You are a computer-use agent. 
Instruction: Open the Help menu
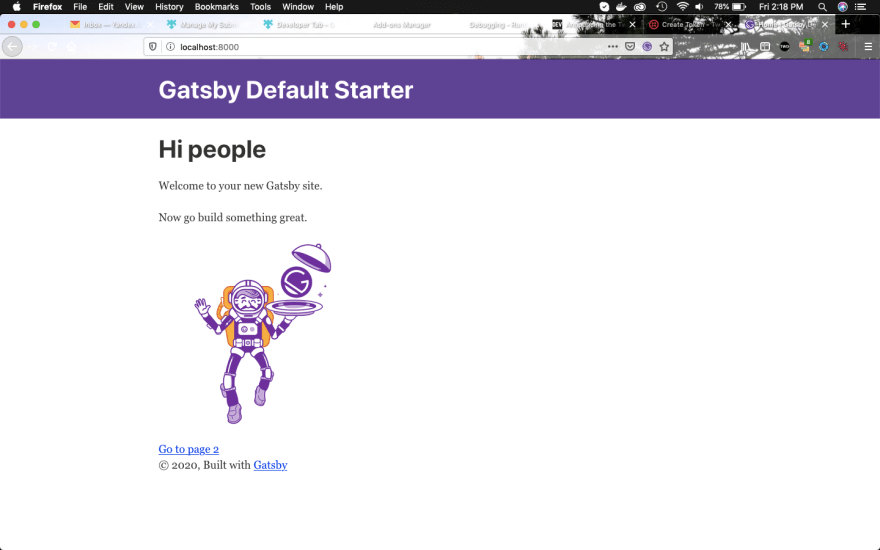[334, 7]
